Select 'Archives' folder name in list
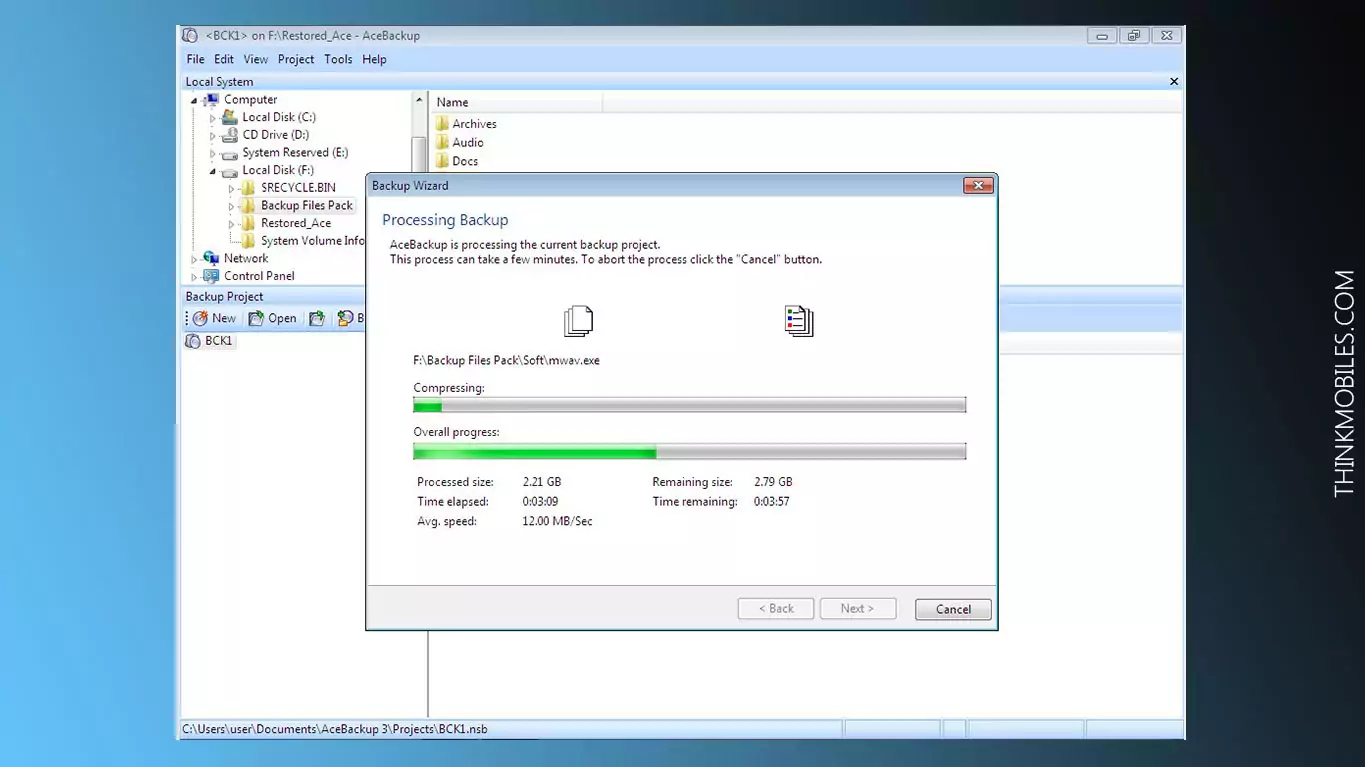This screenshot has width=1365, height=767. click(474, 124)
